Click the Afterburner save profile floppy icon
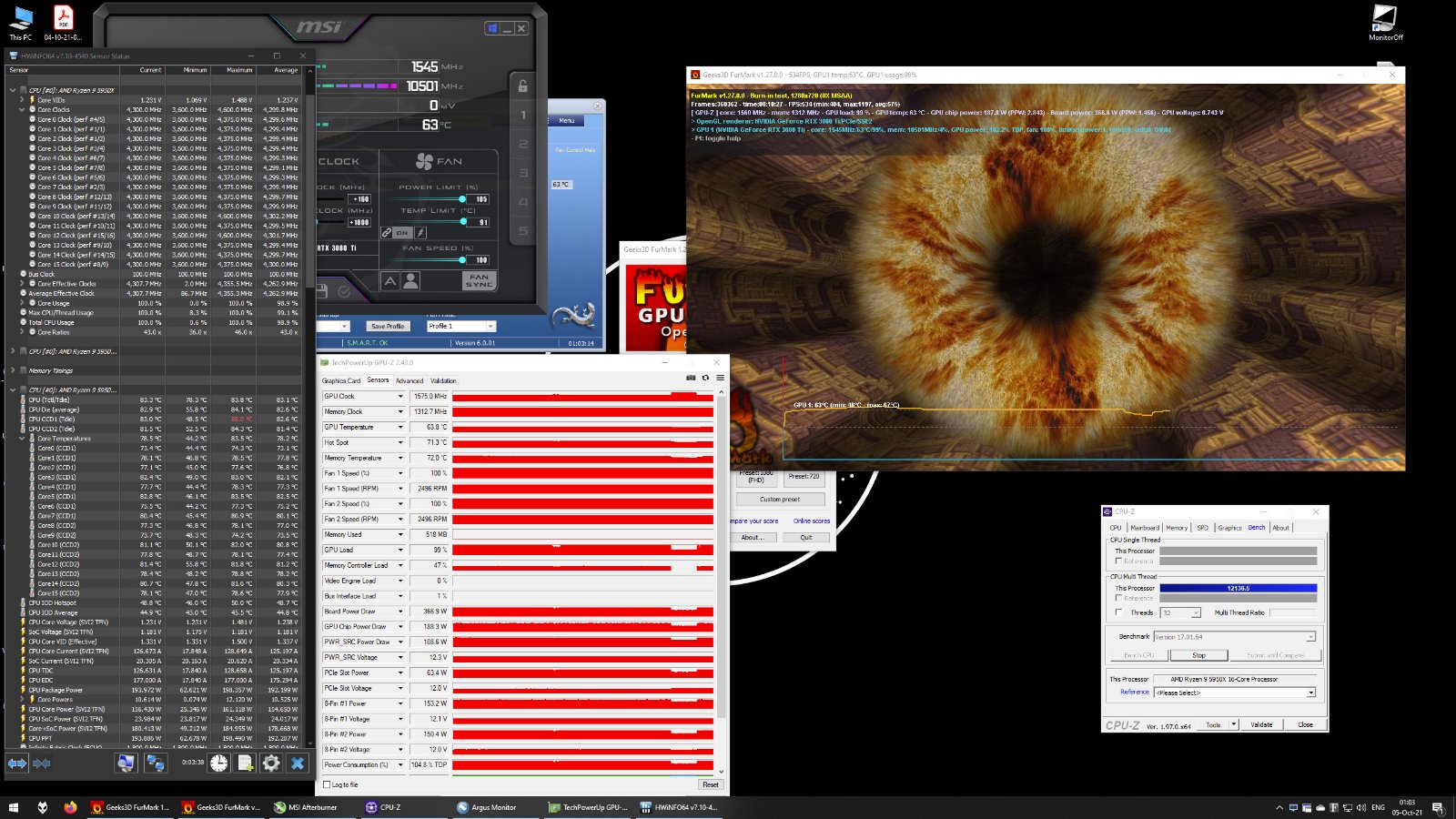Image resolution: width=1456 pixels, height=819 pixels. (321, 291)
